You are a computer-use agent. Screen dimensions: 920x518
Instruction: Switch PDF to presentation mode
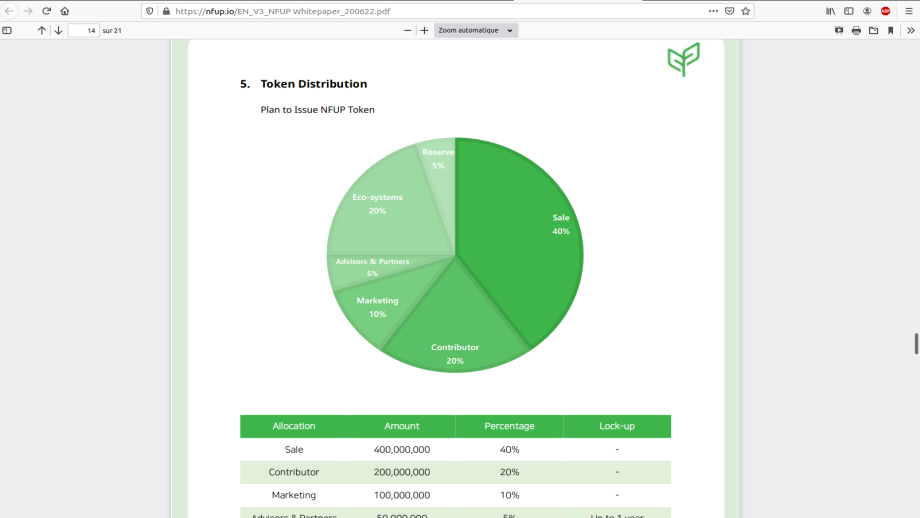click(839, 31)
